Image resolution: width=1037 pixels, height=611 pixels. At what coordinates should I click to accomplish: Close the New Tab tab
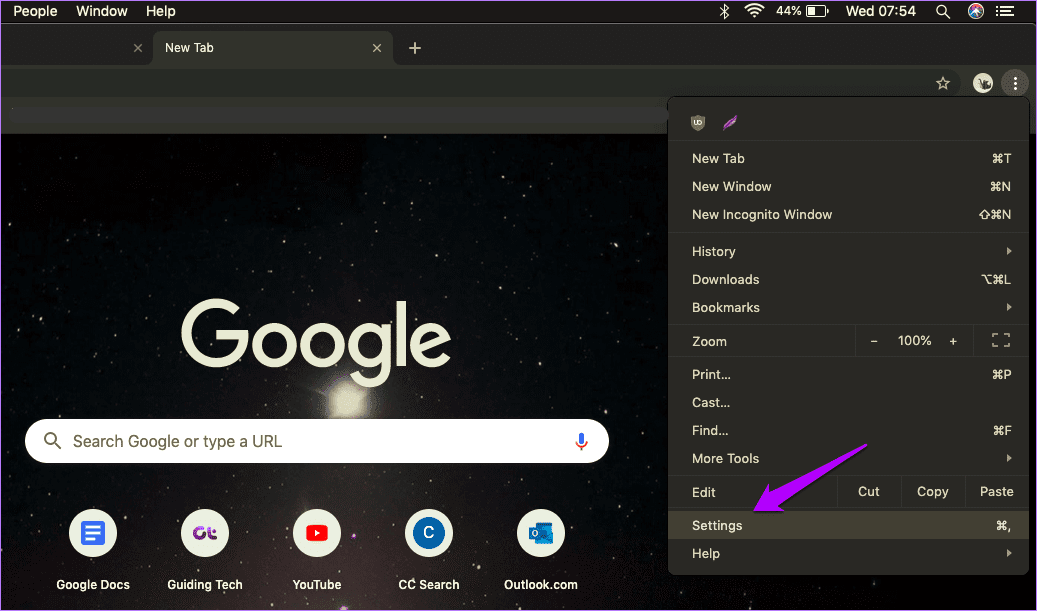pos(377,48)
